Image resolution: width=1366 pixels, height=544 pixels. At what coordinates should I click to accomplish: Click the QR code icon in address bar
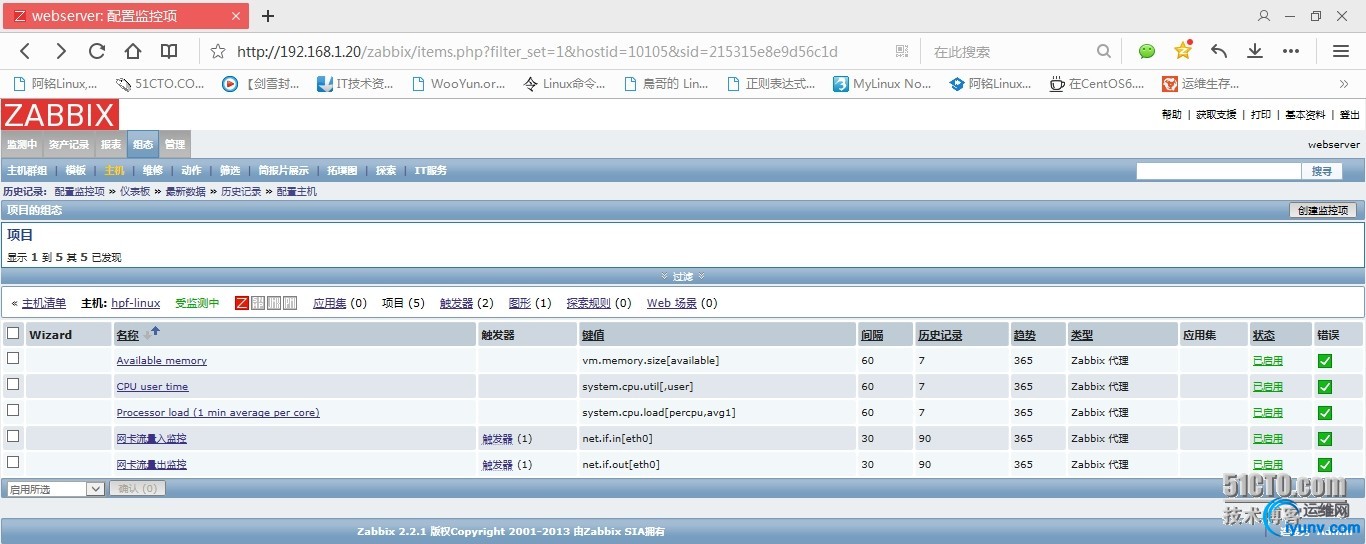click(902, 51)
